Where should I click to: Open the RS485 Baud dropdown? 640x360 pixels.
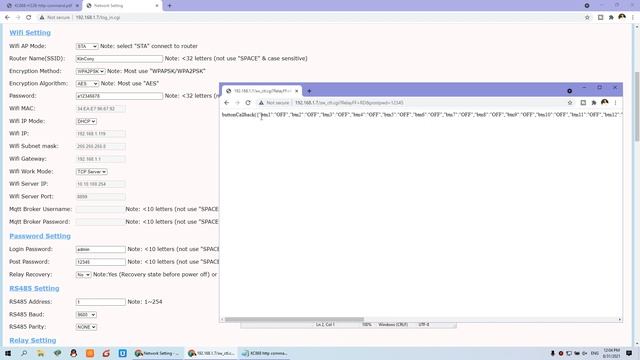click(86, 315)
